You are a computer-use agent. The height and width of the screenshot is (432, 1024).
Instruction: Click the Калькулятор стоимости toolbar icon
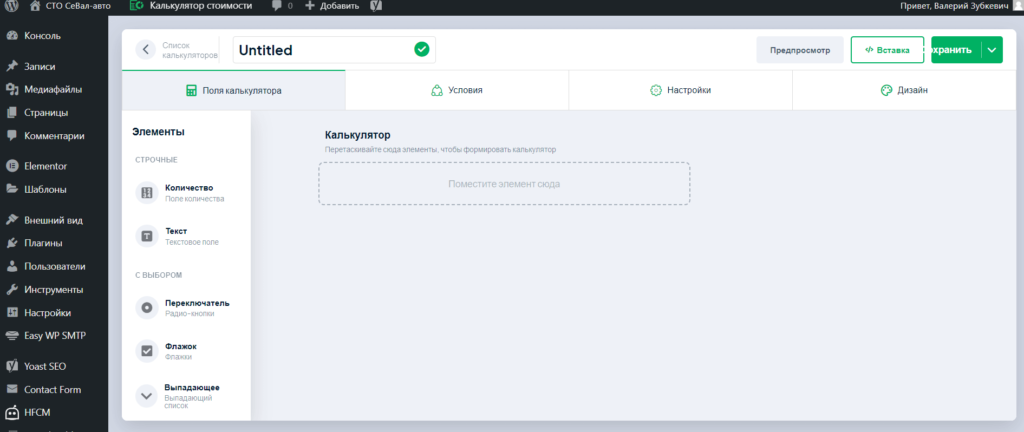pyautogui.click(x=136, y=6)
